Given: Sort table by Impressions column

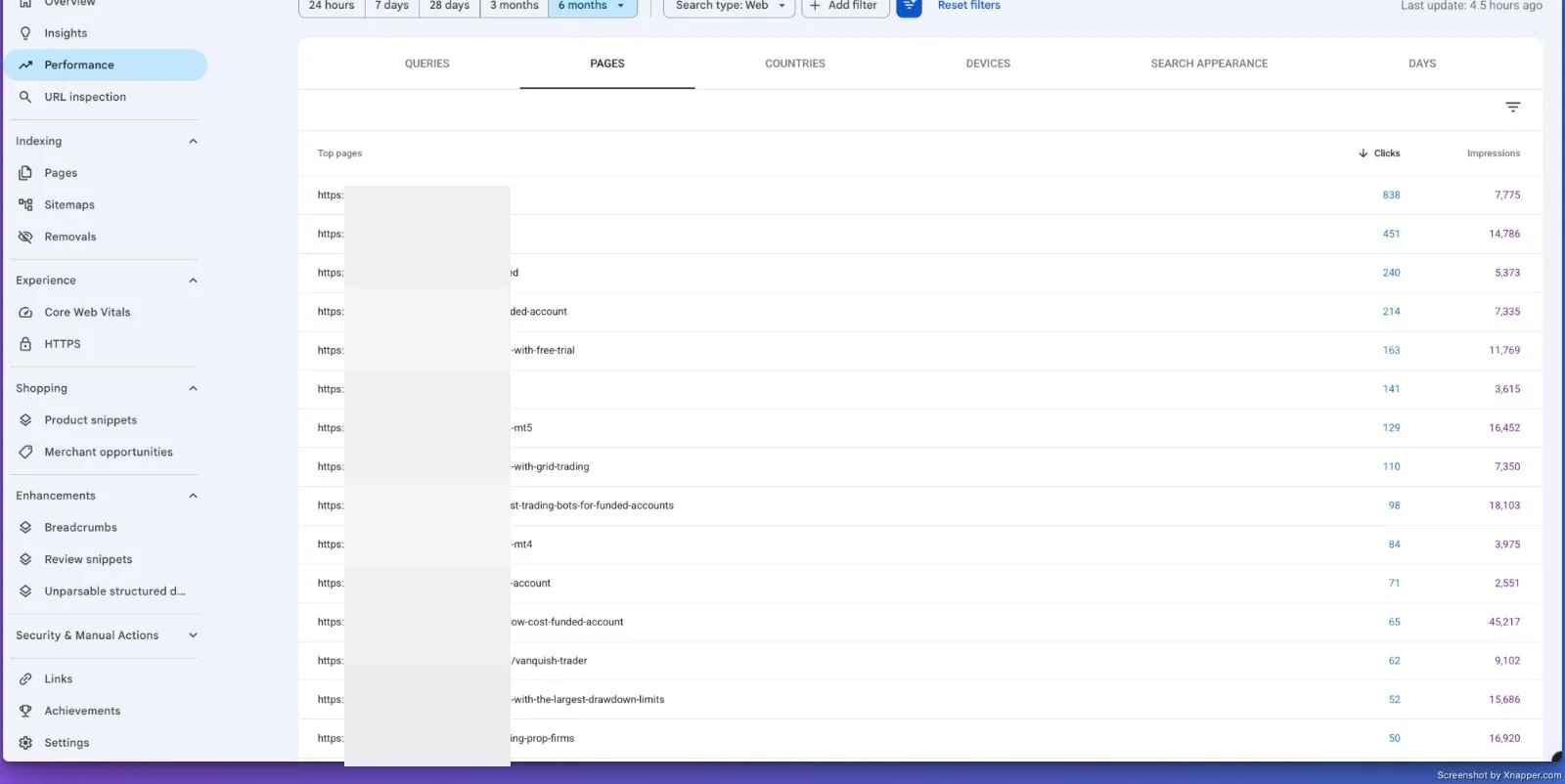Looking at the screenshot, I should coord(1494,153).
